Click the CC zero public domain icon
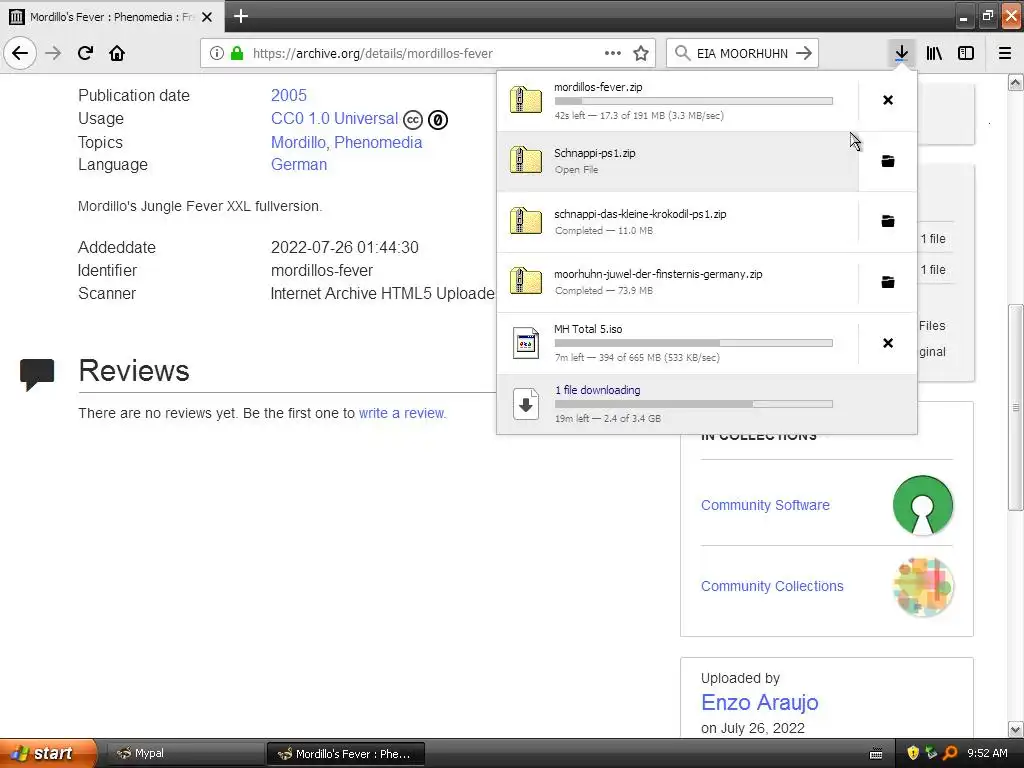Viewport: 1024px width, 768px height. 438,120
